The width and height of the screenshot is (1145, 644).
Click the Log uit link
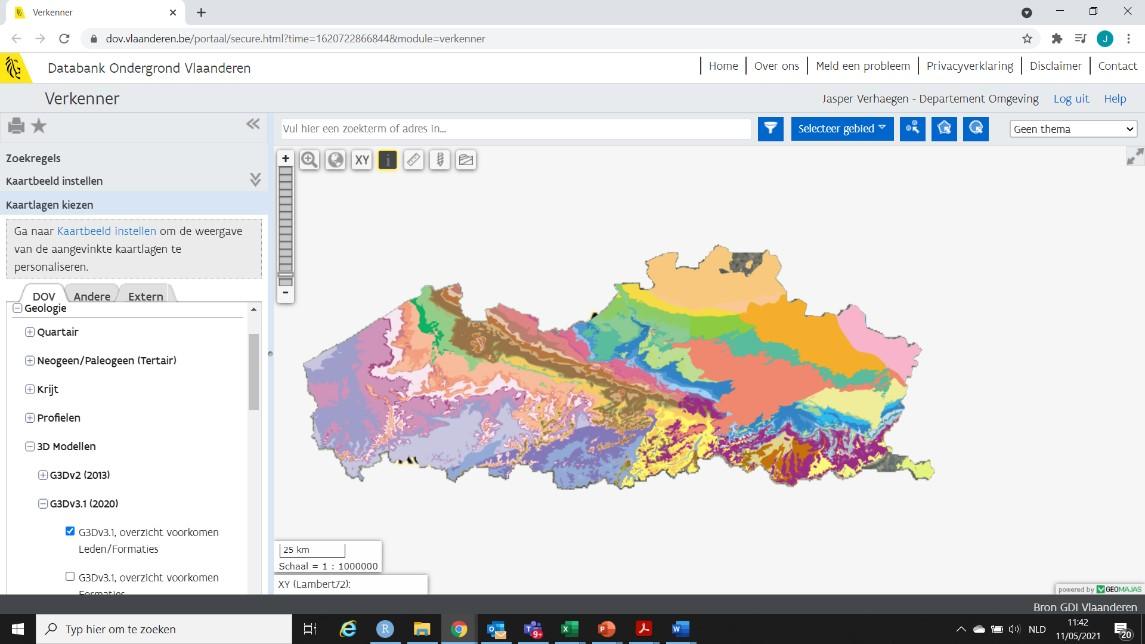coord(1071,99)
